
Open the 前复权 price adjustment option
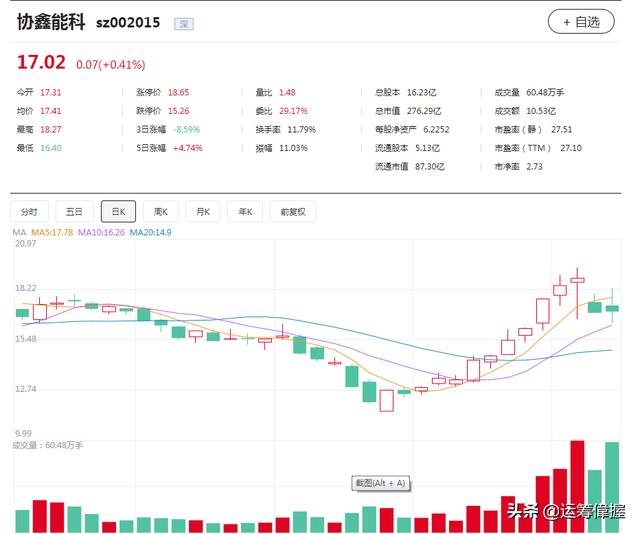(x=293, y=211)
